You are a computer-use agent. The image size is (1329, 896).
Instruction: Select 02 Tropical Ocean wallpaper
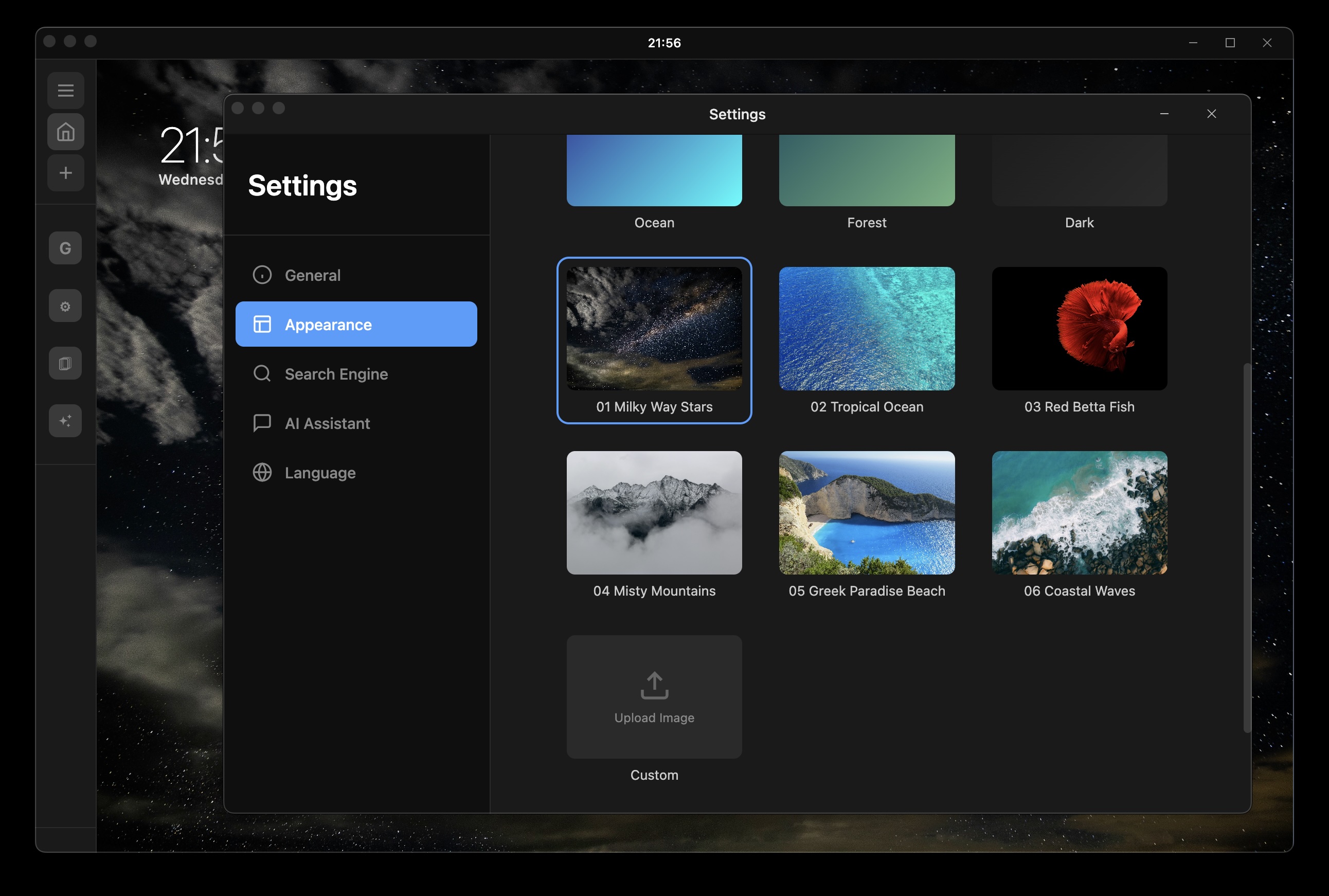pyautogui.click(x=866, y=329)
